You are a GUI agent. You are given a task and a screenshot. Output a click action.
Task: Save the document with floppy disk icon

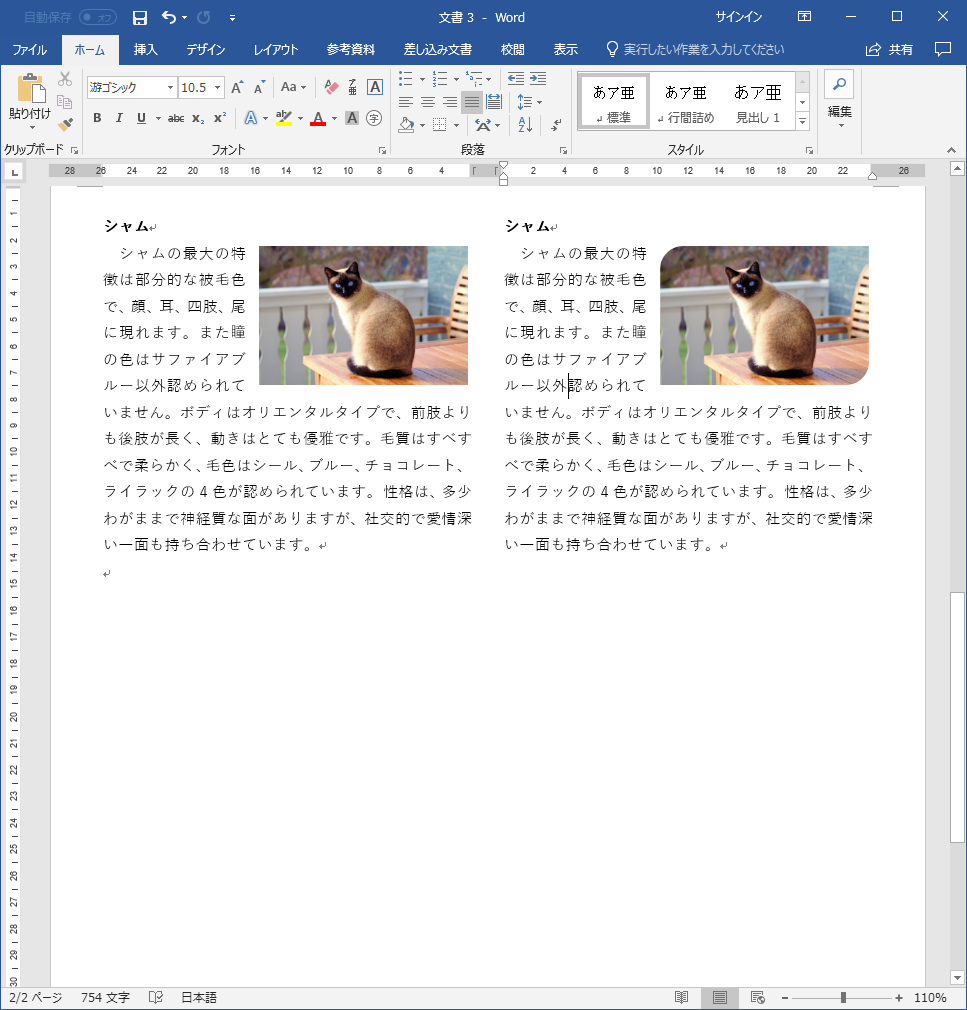pyautogui.click(x=140, y=17)
